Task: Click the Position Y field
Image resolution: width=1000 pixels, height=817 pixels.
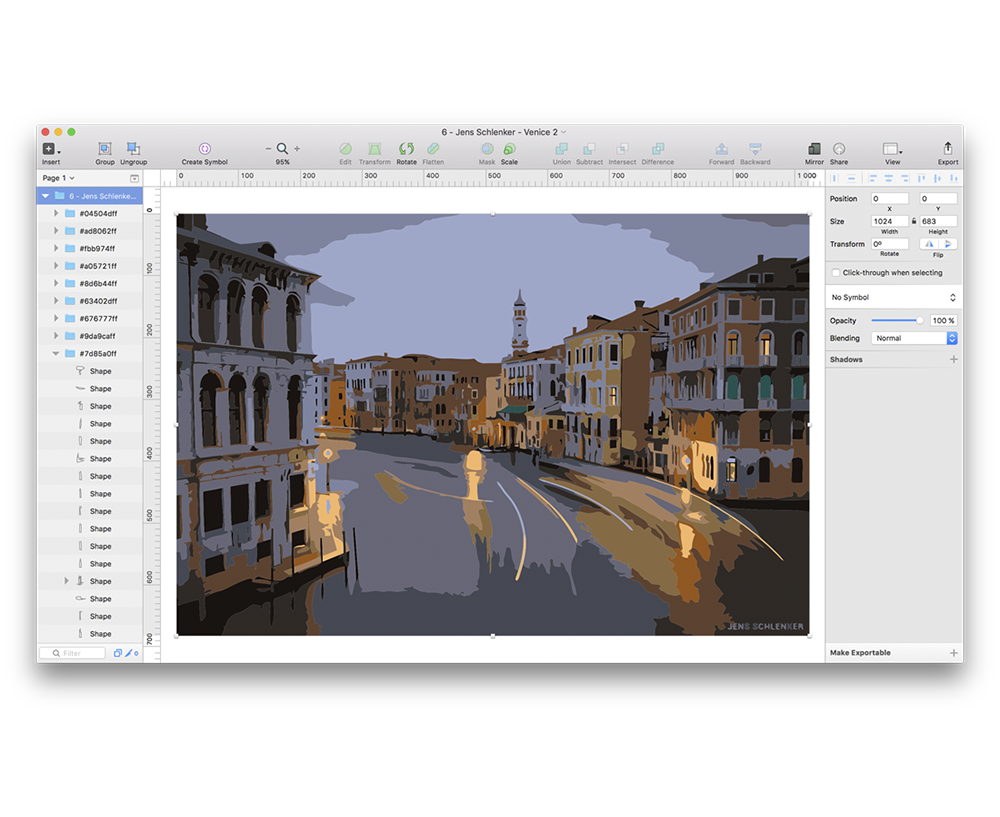Action: coord(938,198)
